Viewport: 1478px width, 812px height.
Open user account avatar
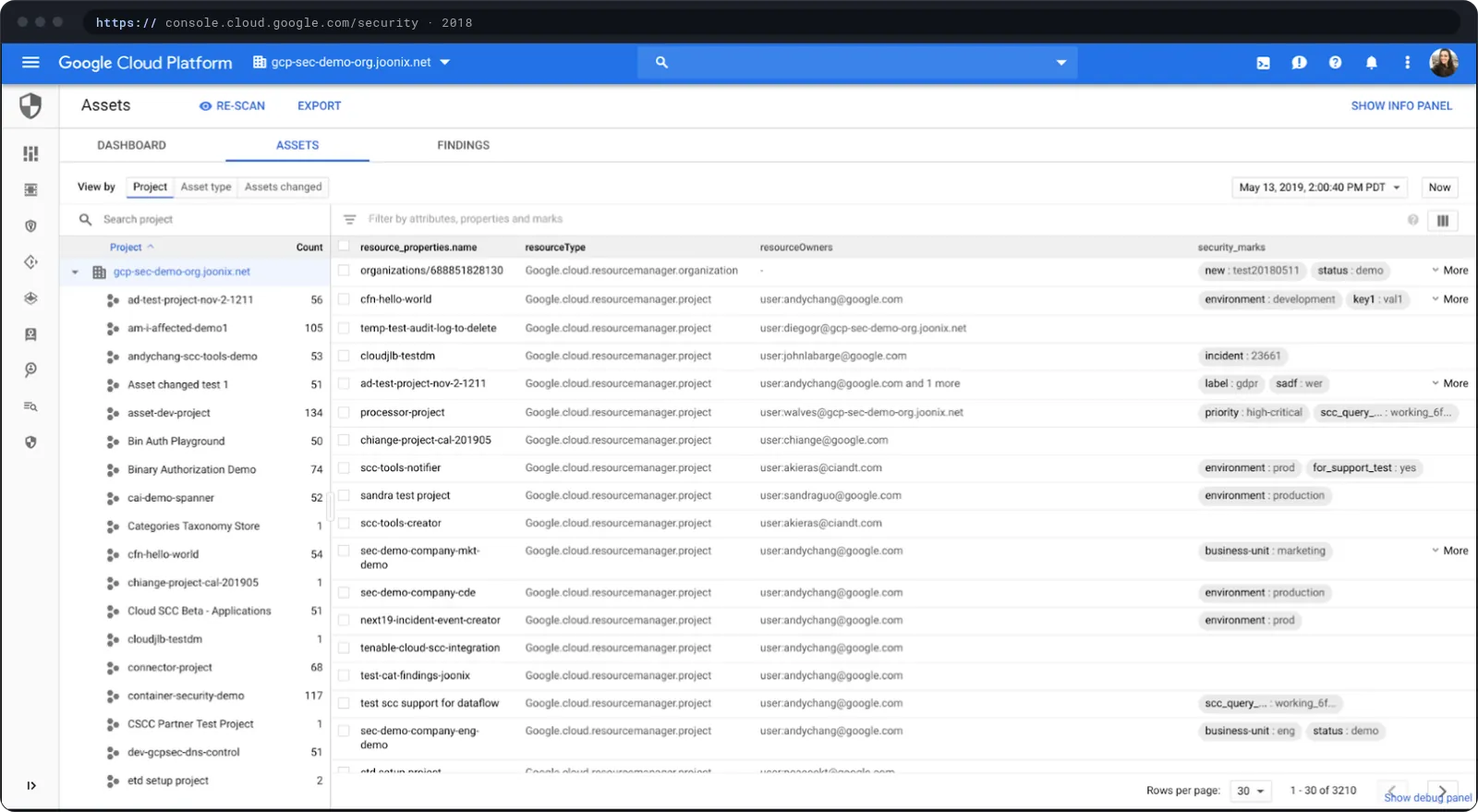point(1443,63)
